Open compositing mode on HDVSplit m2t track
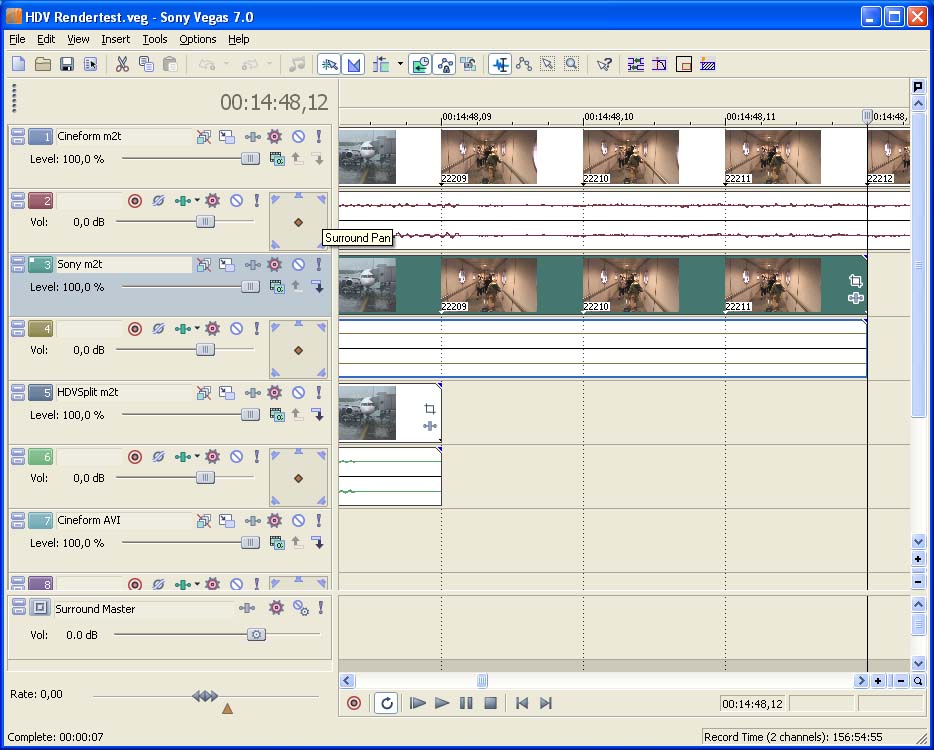Image resolution: width=934 pixels, height=750 pixels. (277, 415)
